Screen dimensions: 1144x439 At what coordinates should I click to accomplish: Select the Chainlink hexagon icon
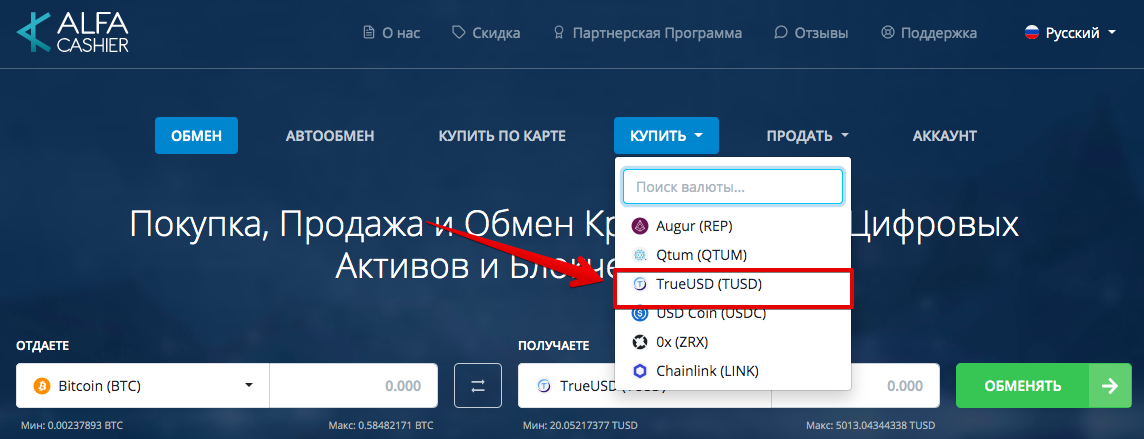(x=640, y=371)
